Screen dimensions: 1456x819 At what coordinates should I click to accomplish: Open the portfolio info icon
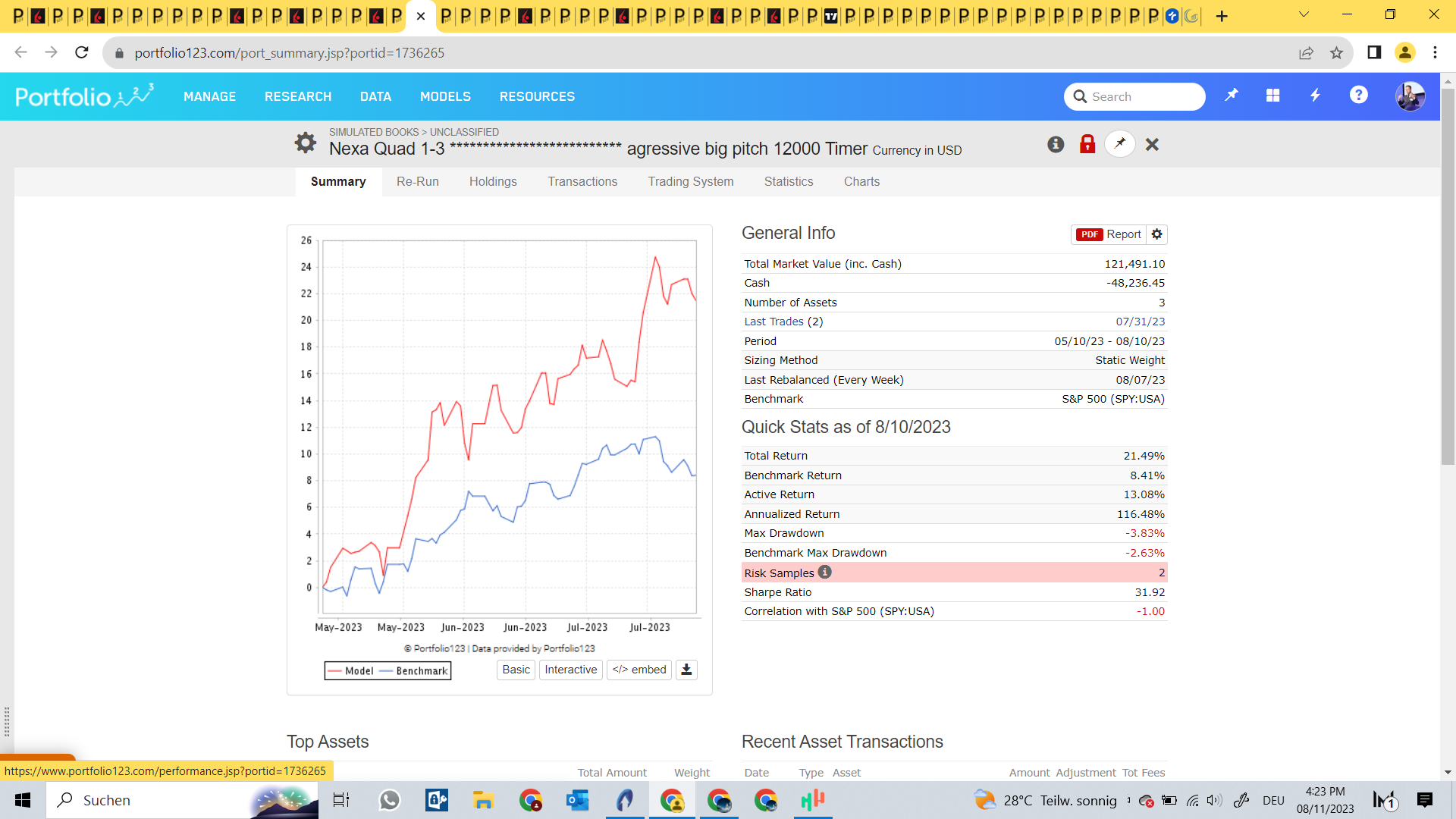[x=1056, y=144]
